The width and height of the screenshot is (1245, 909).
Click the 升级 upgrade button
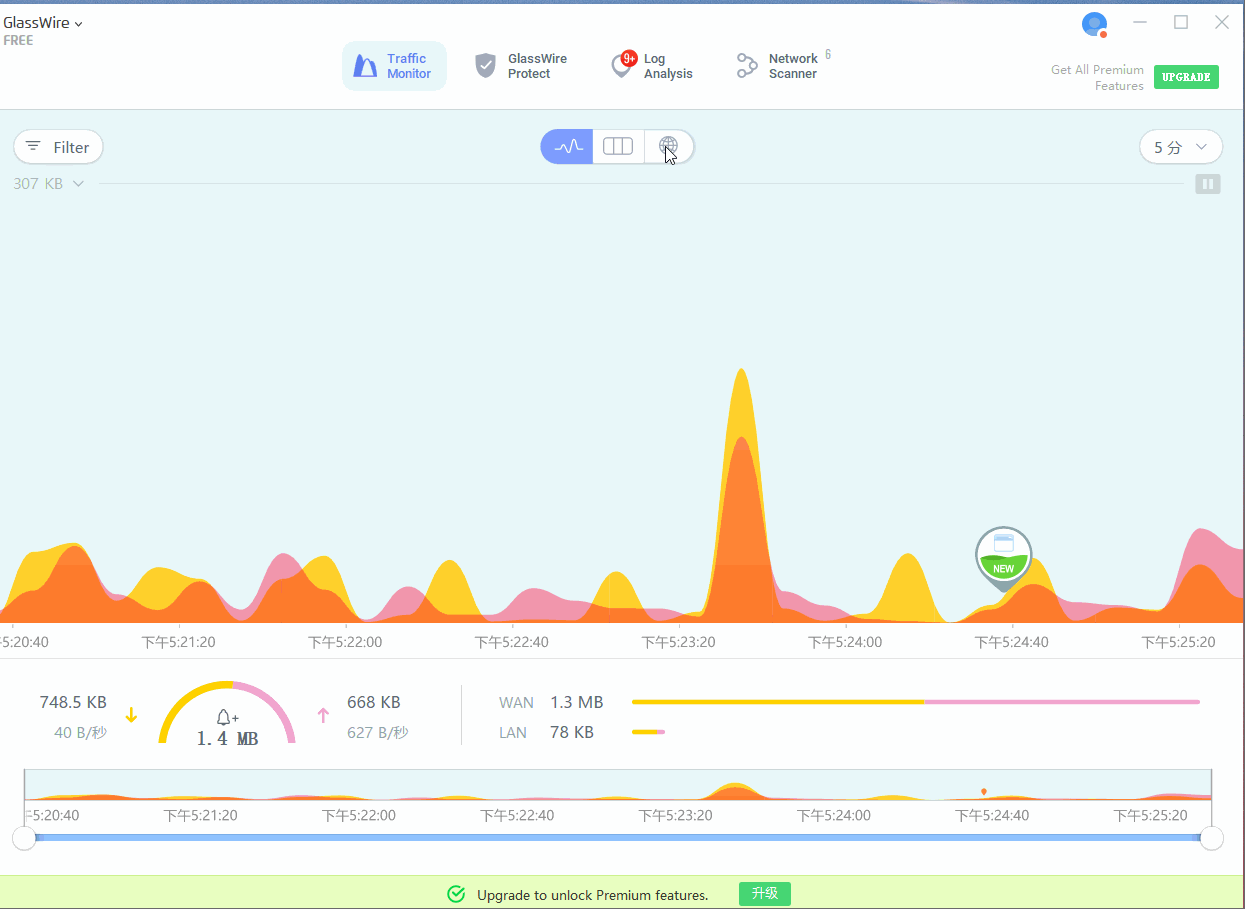765,894
